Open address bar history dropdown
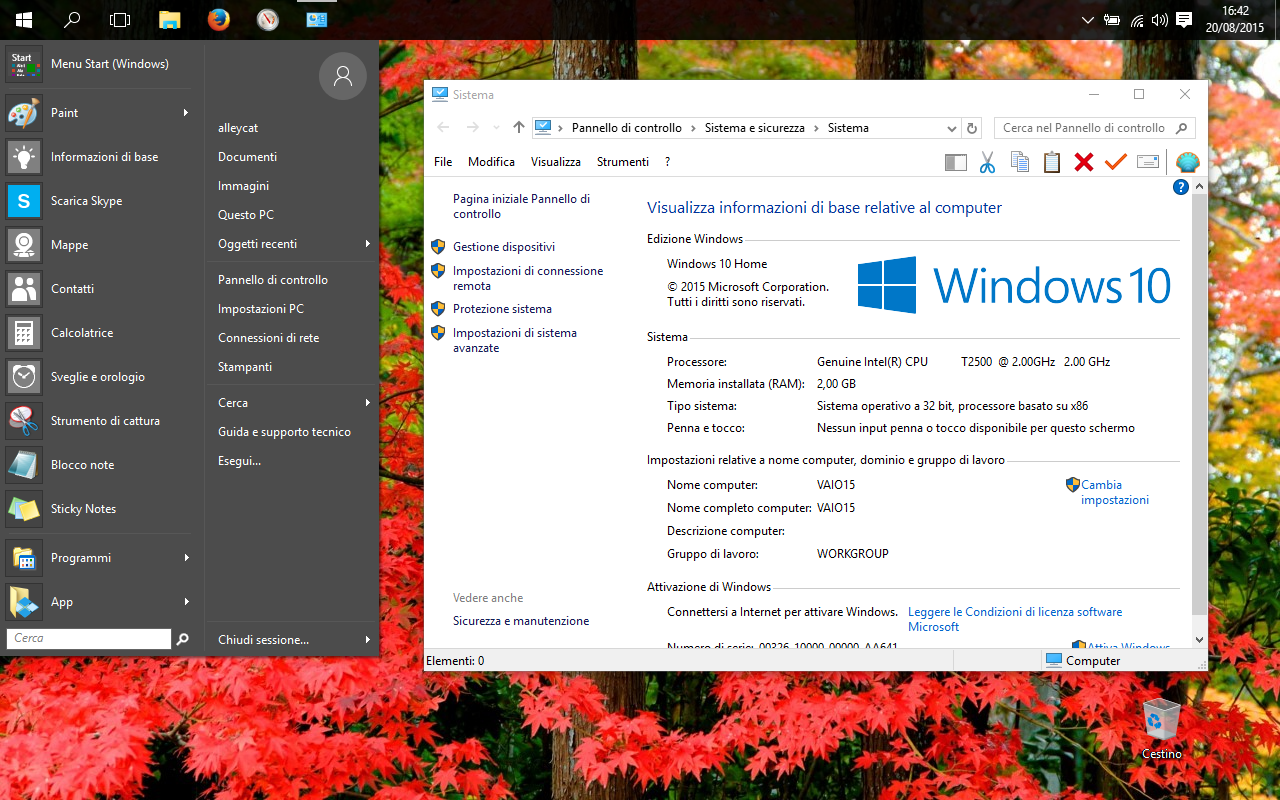 pyautogui.click(x=951, y=128)
